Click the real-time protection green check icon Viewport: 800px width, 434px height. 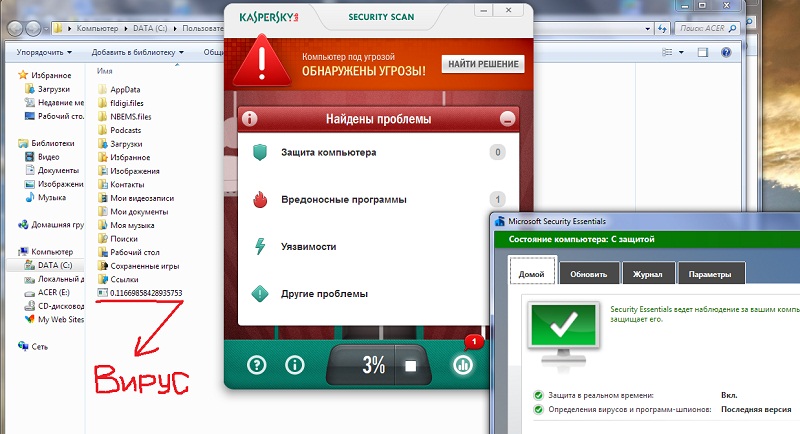(x=538, y=395)
